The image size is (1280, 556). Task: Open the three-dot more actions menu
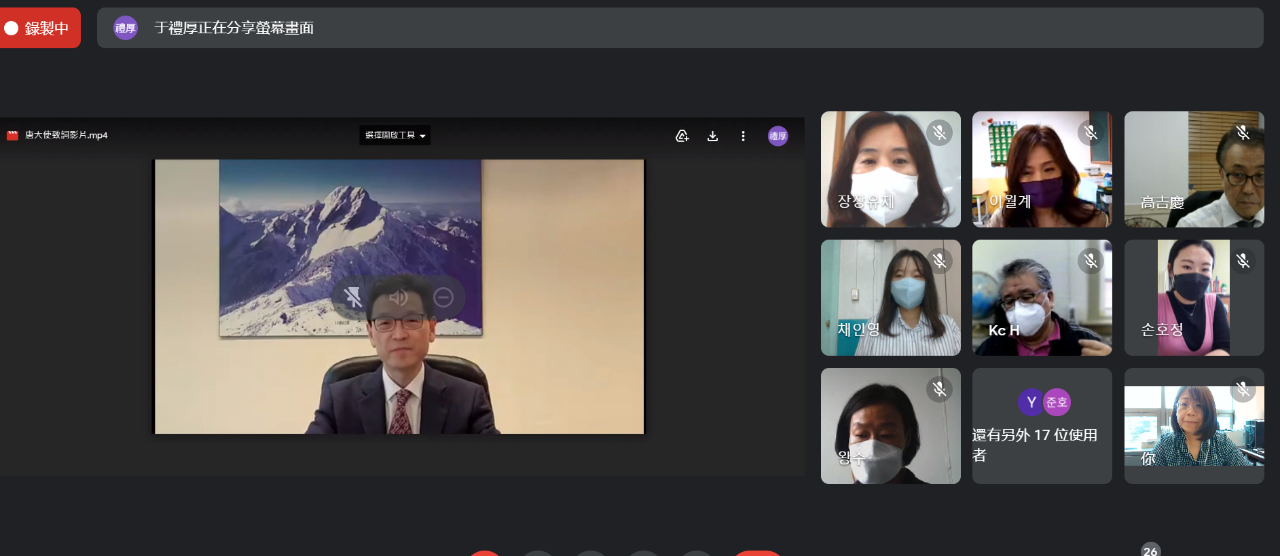[x=743, y=136]
